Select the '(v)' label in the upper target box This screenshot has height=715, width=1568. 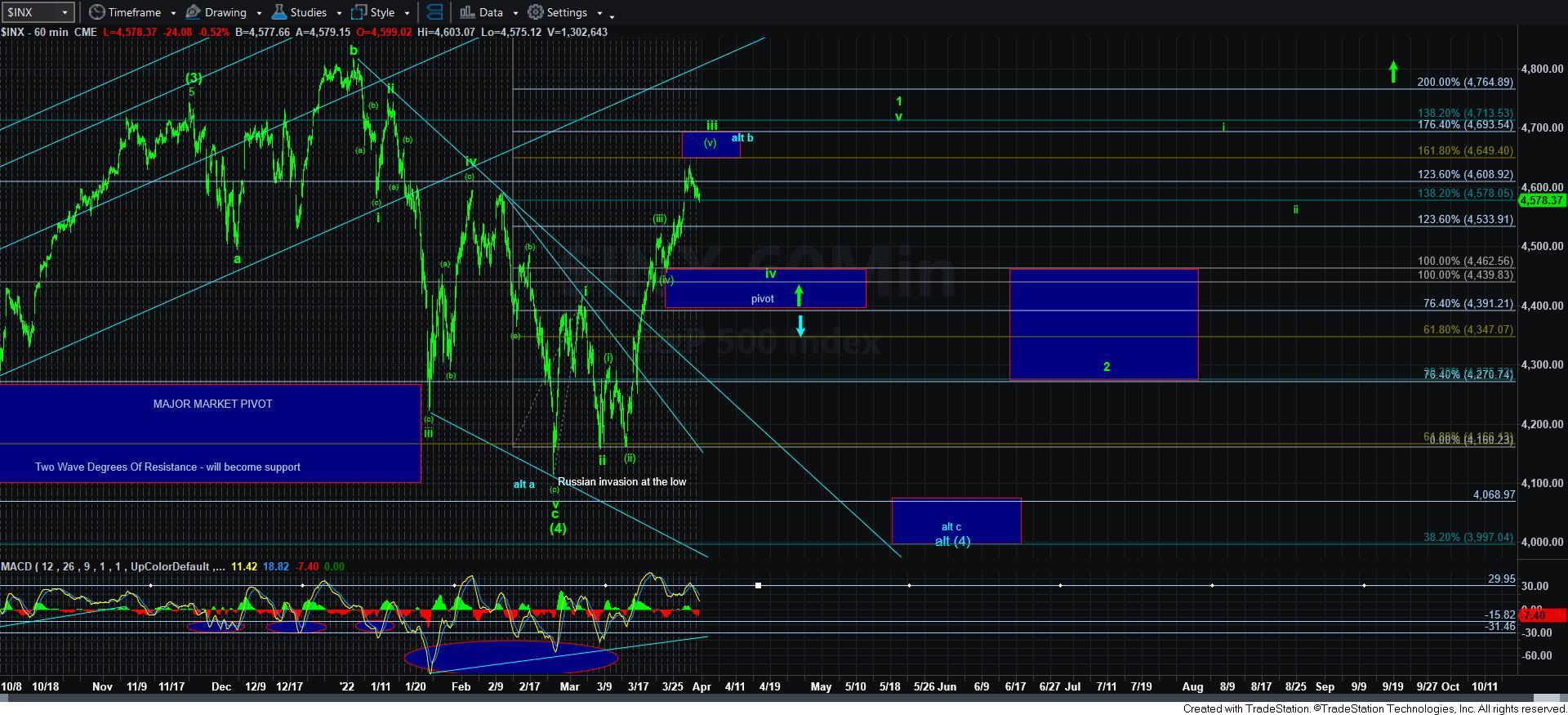[x=710, y=143]
